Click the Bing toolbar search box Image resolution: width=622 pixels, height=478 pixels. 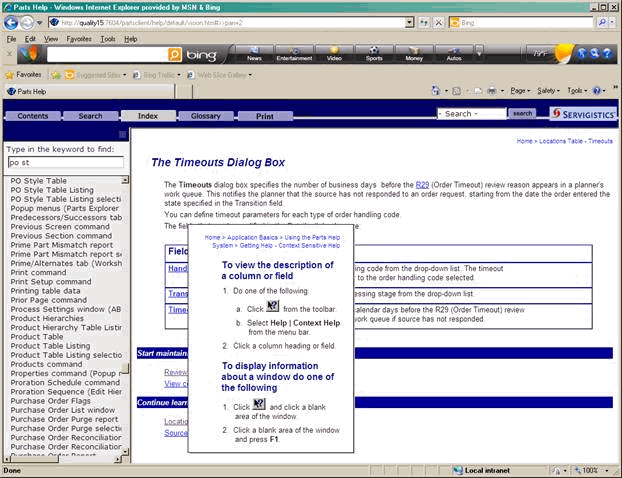pyautogui.click(x=106, y=55)
